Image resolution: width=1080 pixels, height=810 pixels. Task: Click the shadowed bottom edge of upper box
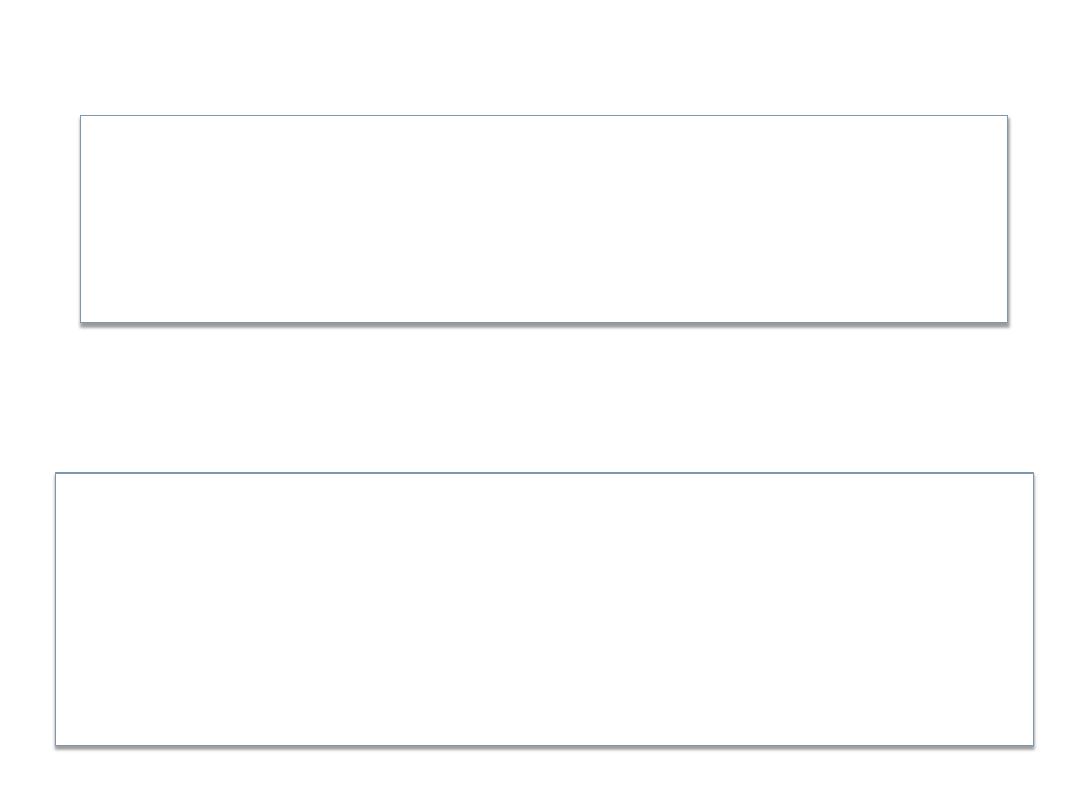543,323
